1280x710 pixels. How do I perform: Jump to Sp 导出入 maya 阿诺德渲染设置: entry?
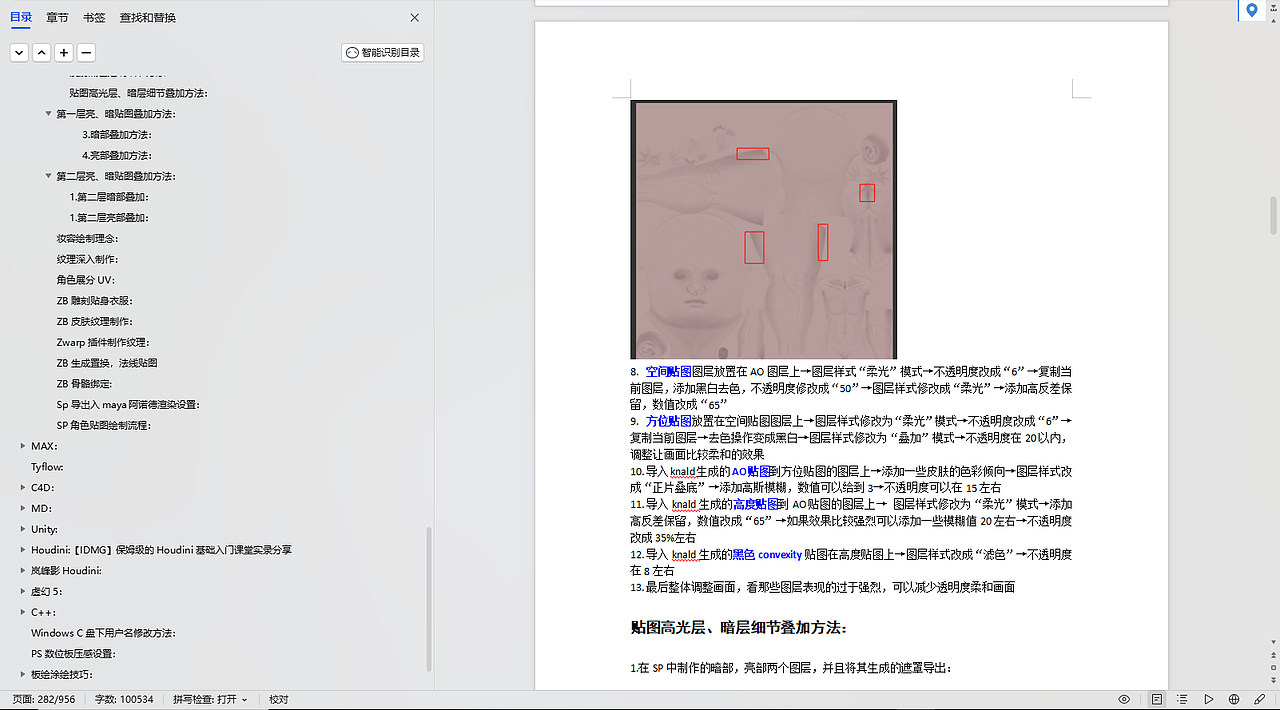(128, 405)
